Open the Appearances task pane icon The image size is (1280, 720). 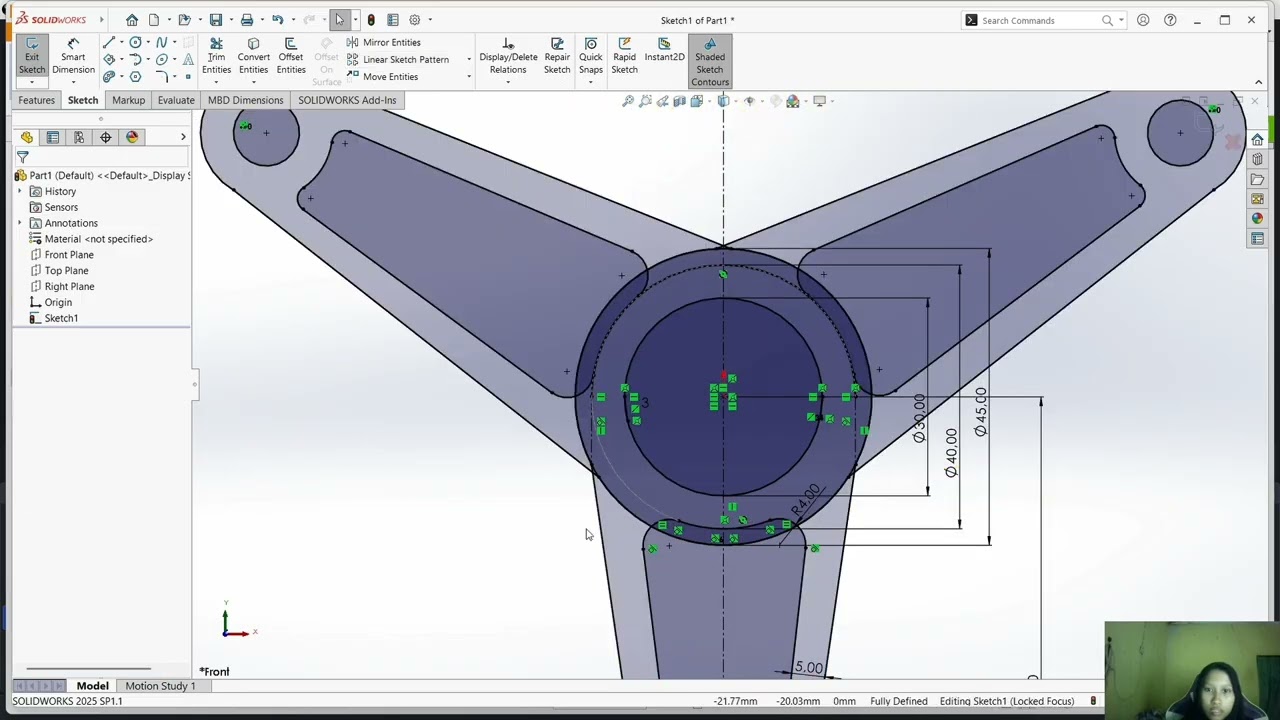coord(1257,218)
